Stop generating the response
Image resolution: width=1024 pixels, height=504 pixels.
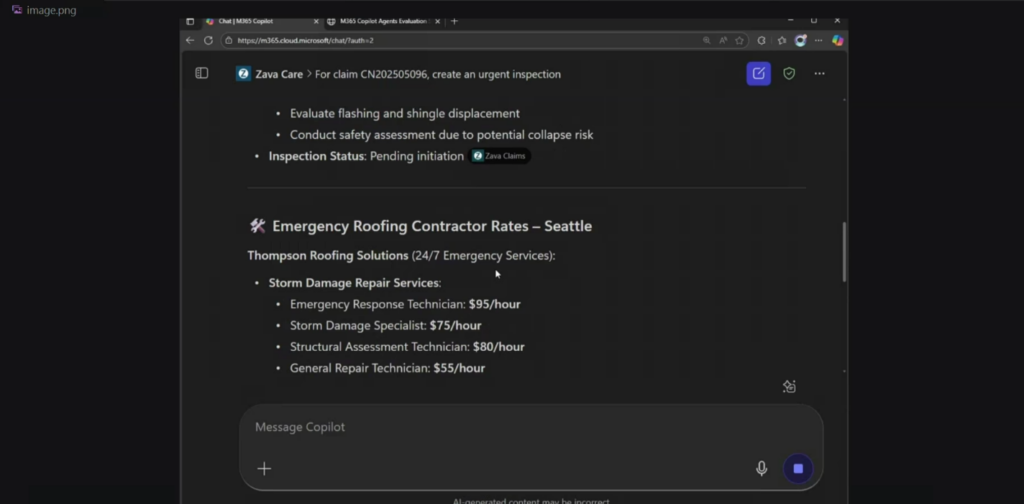point(798,468)
